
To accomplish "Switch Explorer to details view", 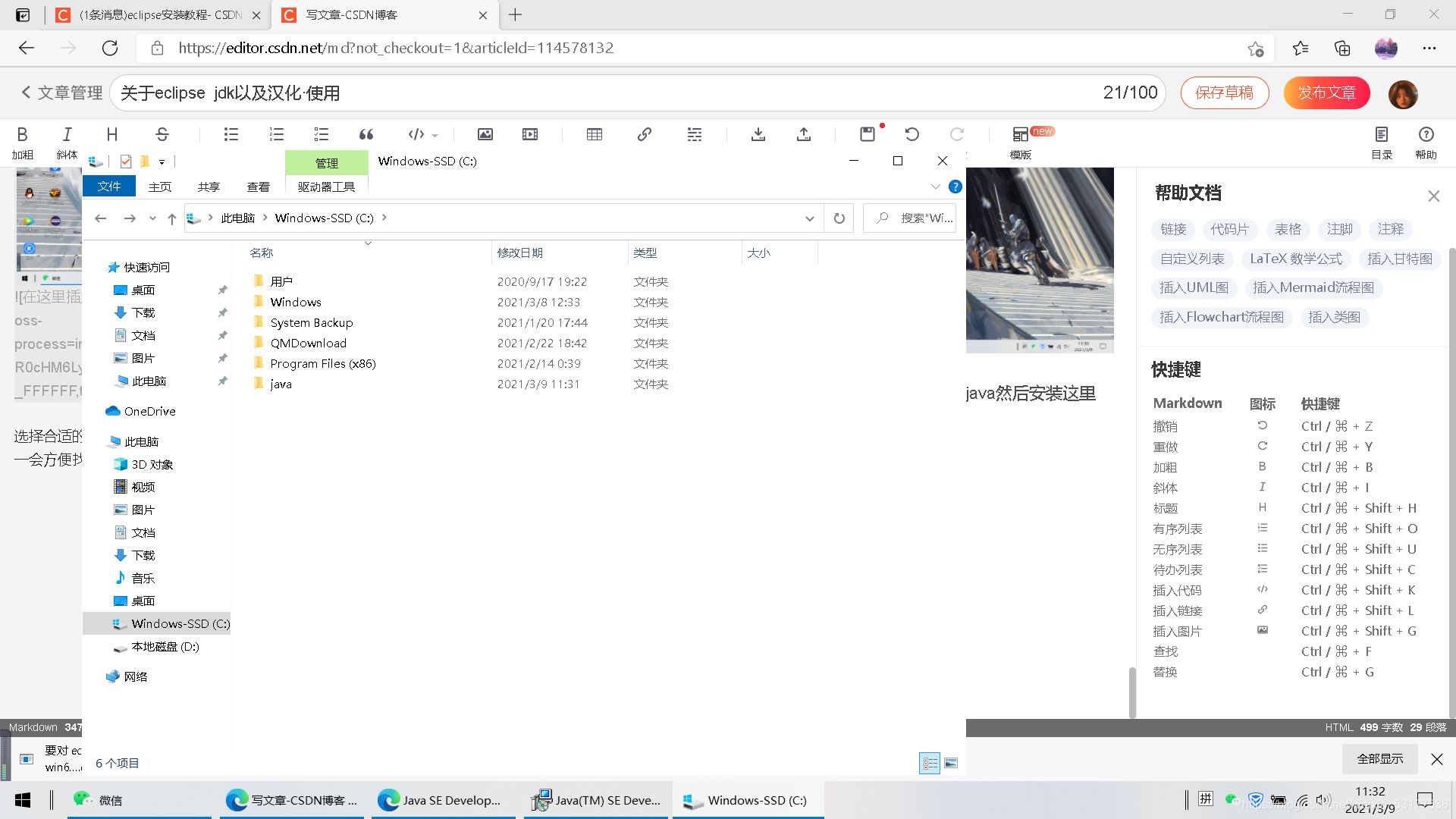I will pyautogui.click(x=930, y=763).
